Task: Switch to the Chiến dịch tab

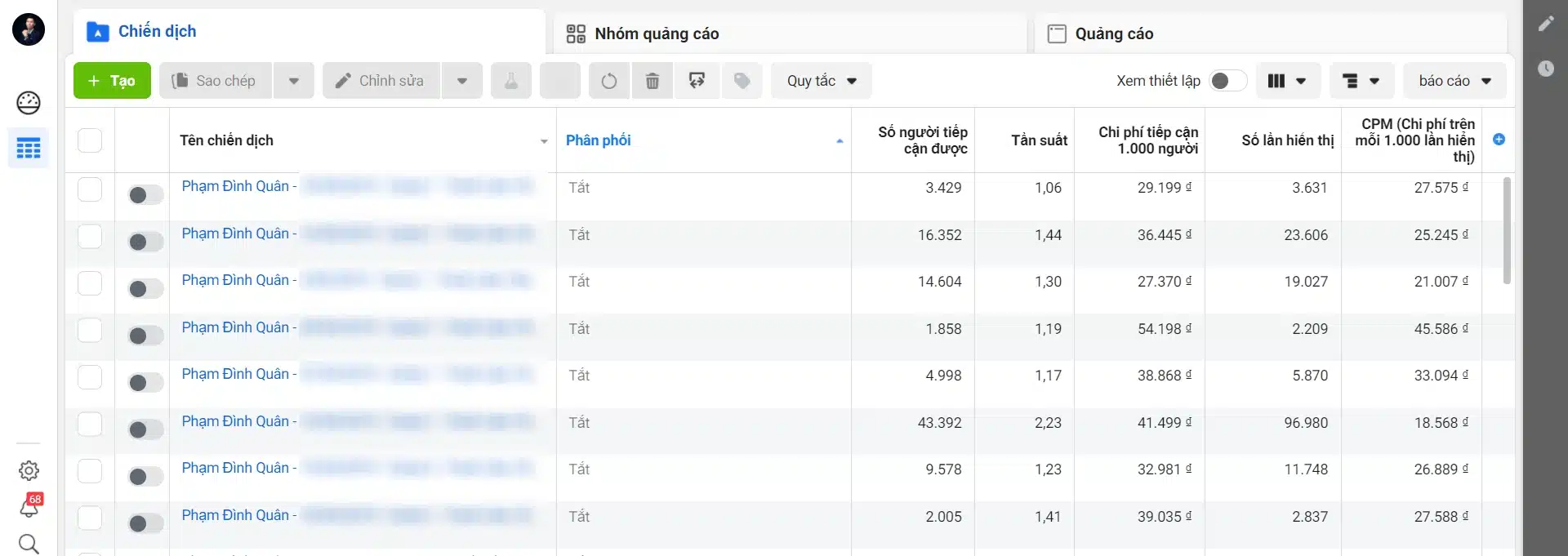Action: tap(309, 32)
